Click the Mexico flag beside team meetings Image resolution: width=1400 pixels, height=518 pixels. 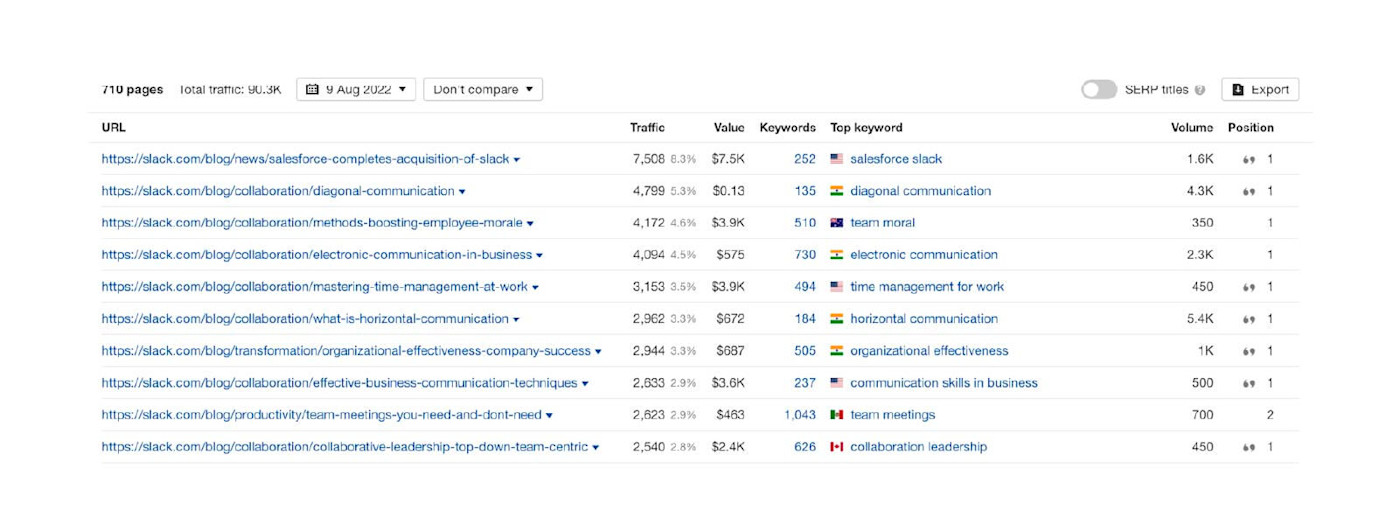click(837, 415)
